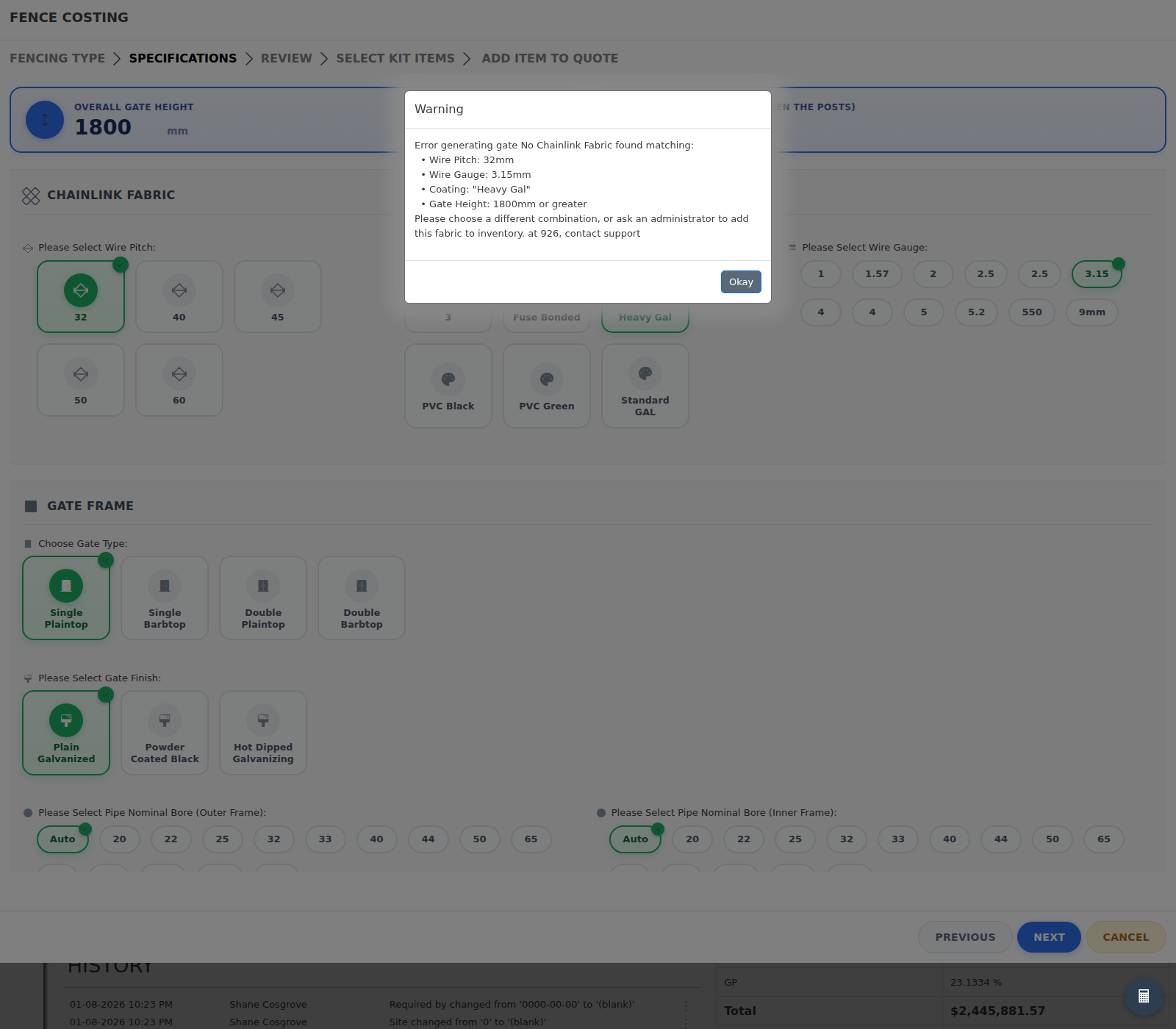Pick the Double Plaintop gate icon

pyautogui.click(x=263, y=586)
